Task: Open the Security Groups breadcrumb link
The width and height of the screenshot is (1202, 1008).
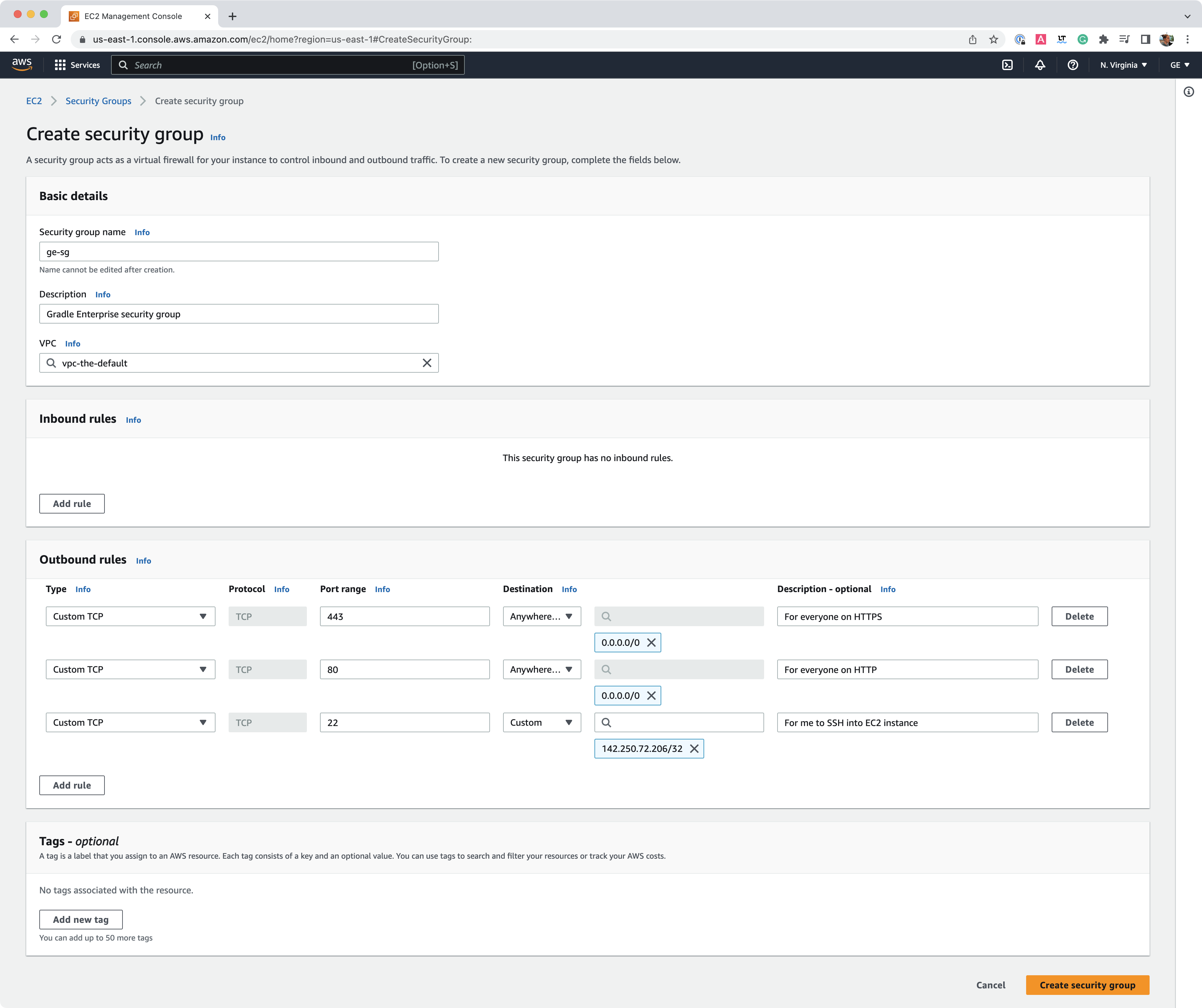Action: (x=98, y=101)
